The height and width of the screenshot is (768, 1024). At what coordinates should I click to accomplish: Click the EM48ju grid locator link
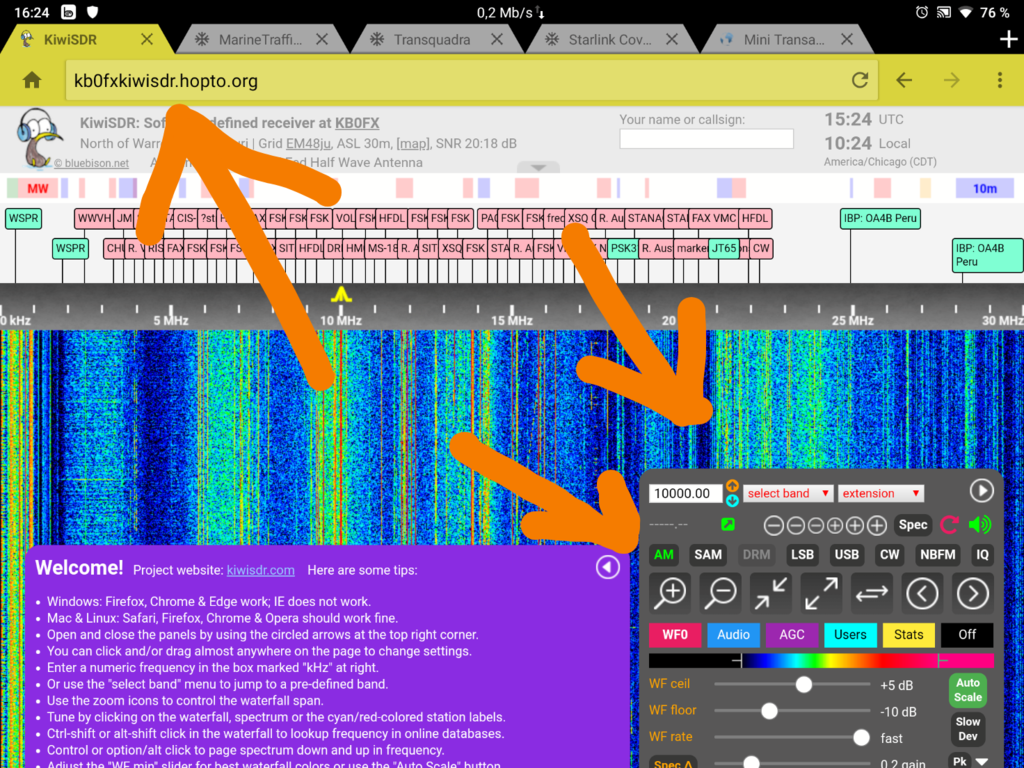pos(308,143)
